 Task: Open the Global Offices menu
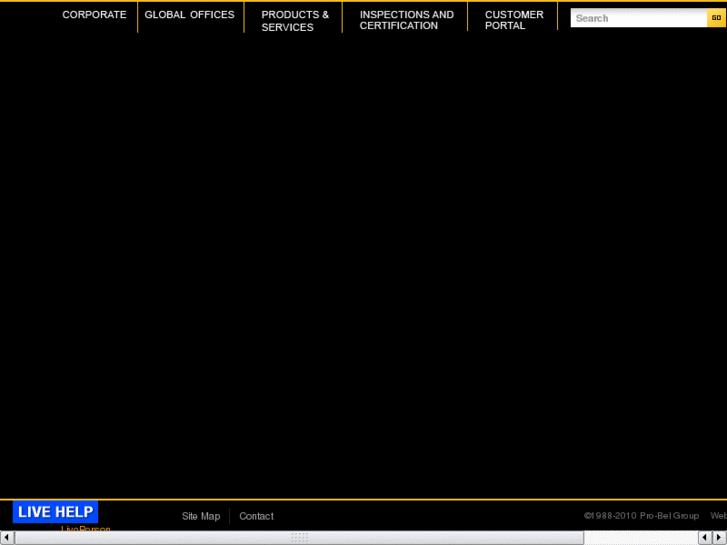189,15
